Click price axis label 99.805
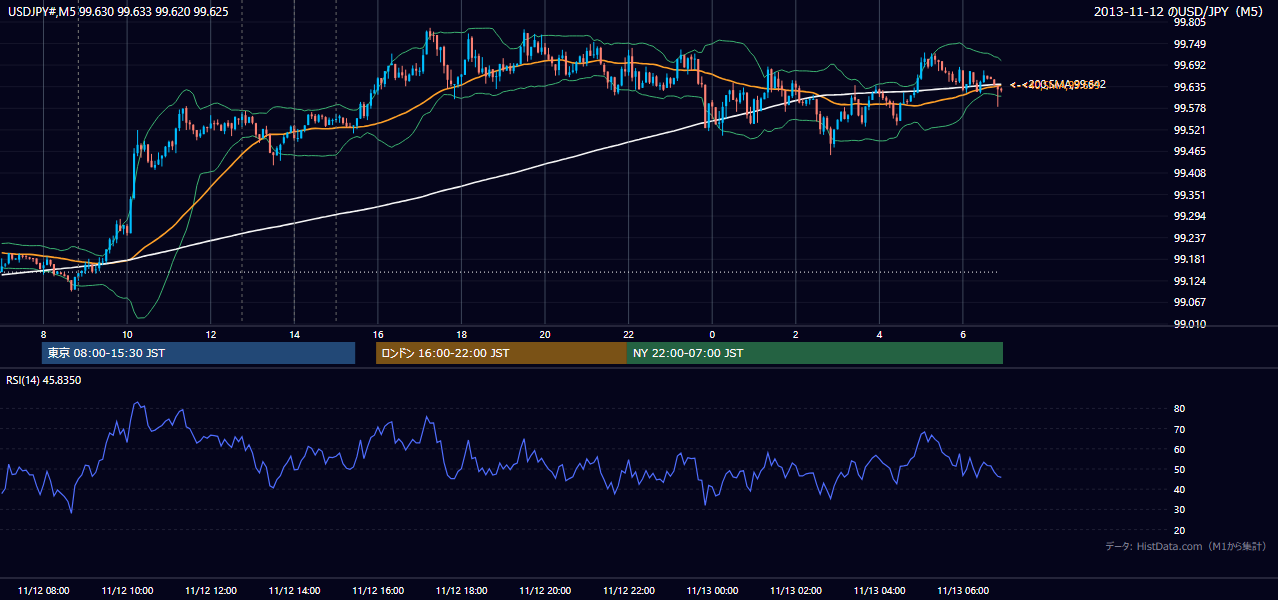 click(1190, 22)
